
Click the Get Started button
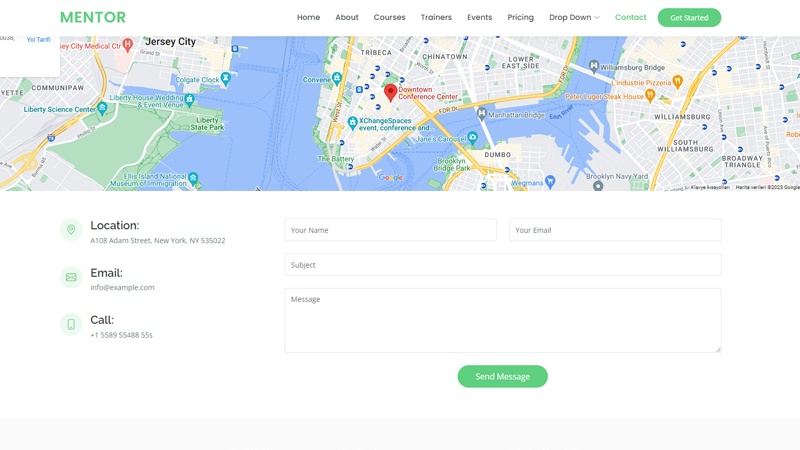tap(689, 18)
